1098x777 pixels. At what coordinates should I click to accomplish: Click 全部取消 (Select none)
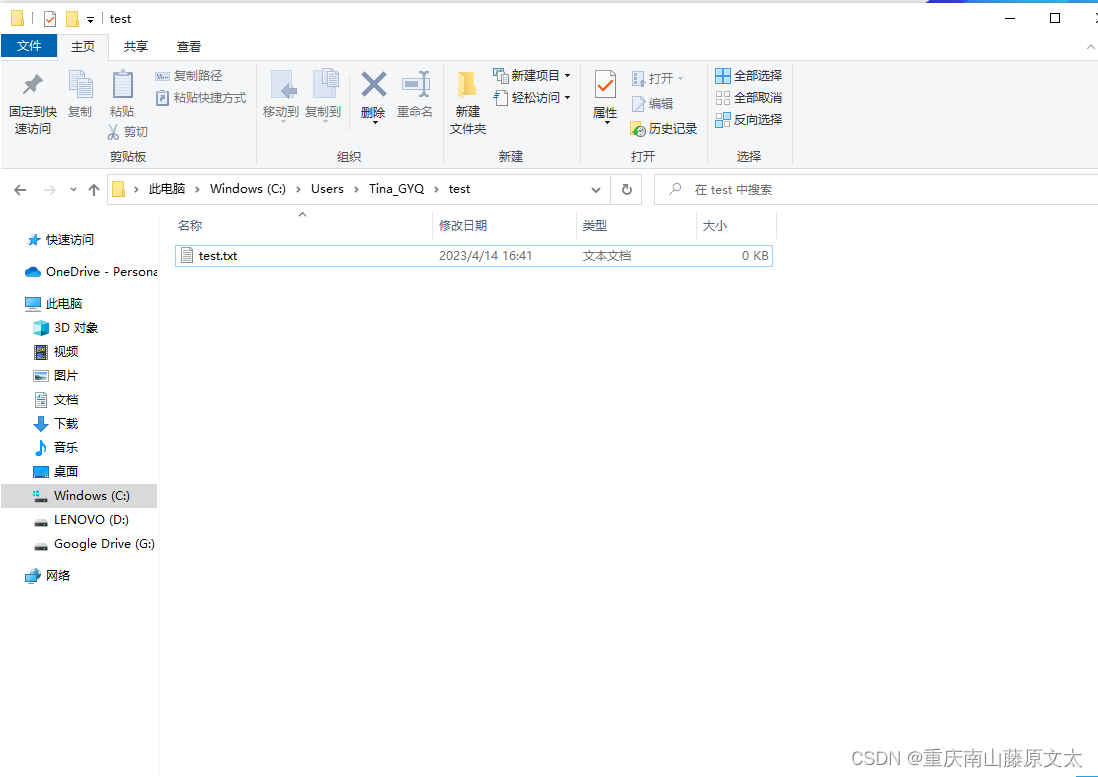point(748,97)
